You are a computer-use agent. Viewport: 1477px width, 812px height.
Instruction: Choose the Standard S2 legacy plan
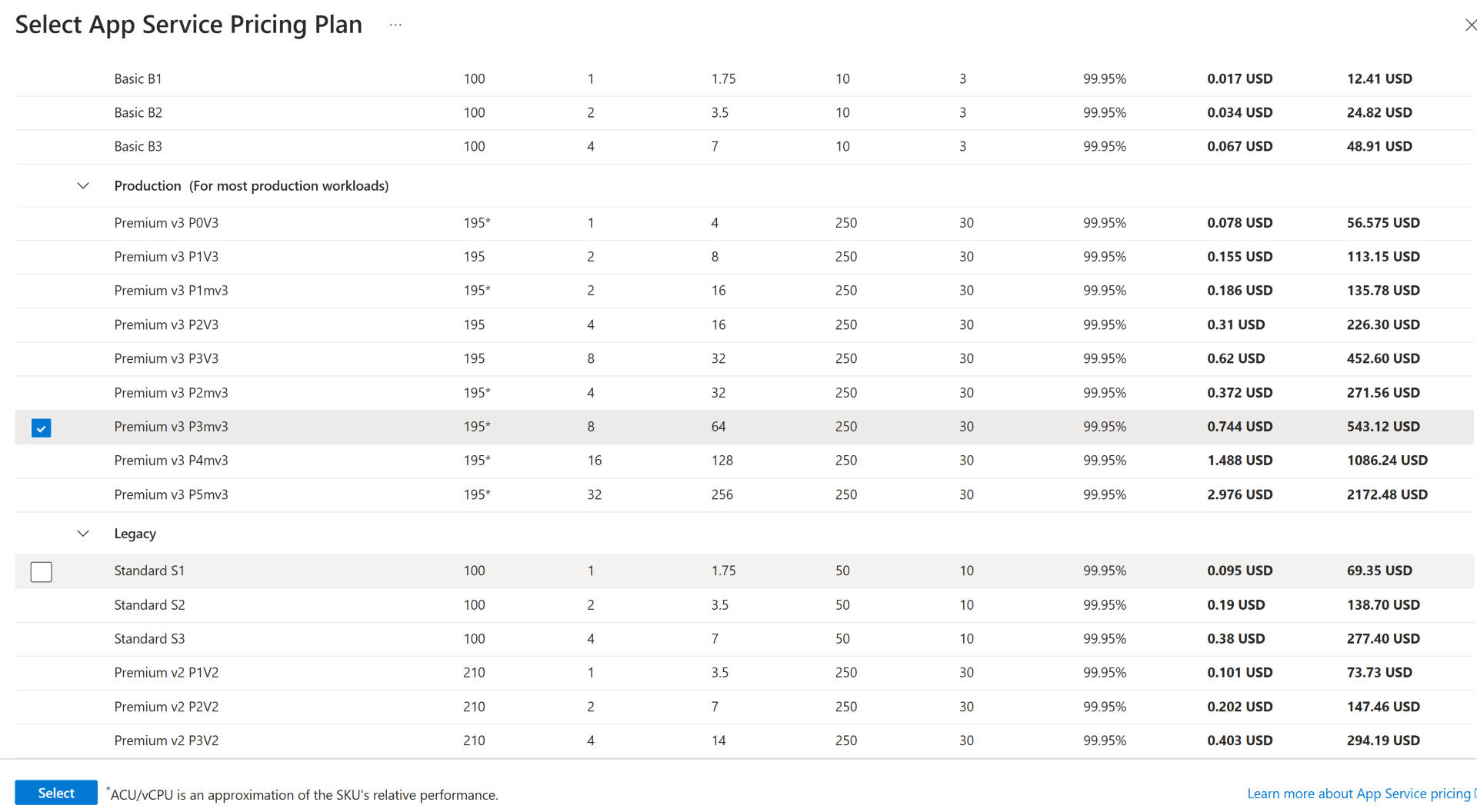[x=149, y=605]
